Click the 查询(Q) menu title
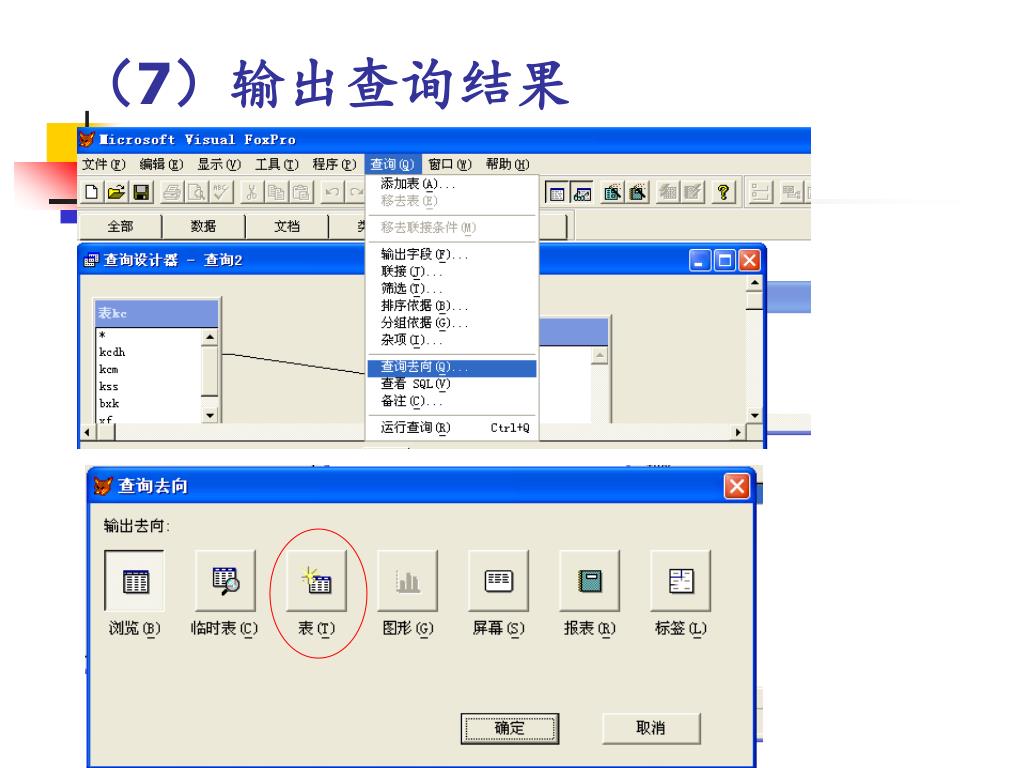 tap(392, 165)
